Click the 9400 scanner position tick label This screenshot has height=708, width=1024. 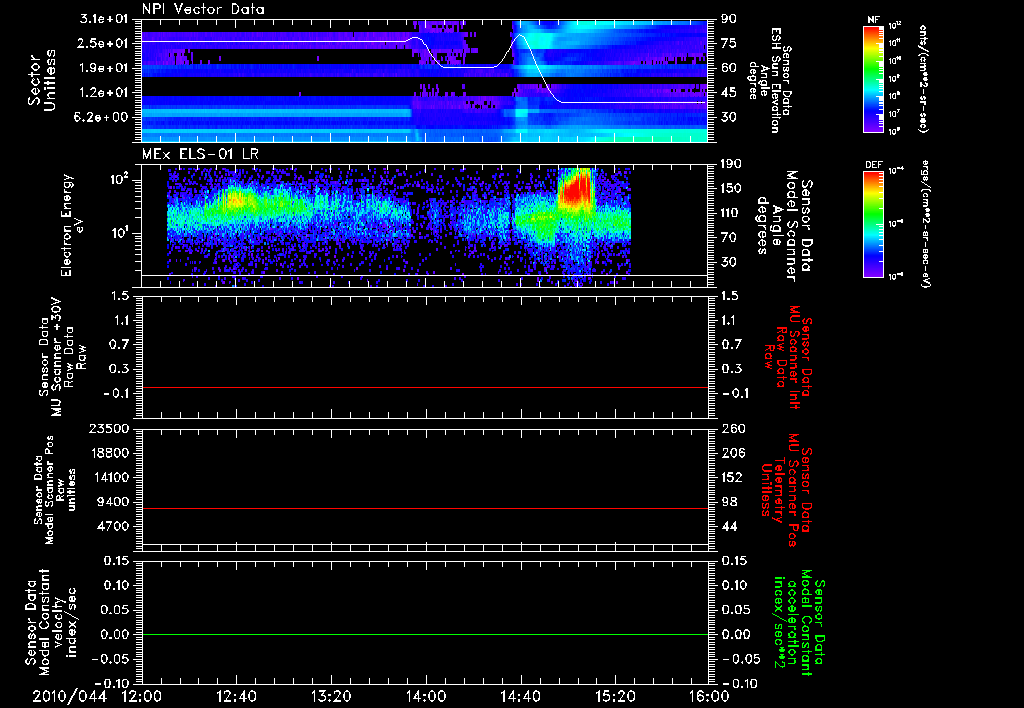[x=114, y=502]
